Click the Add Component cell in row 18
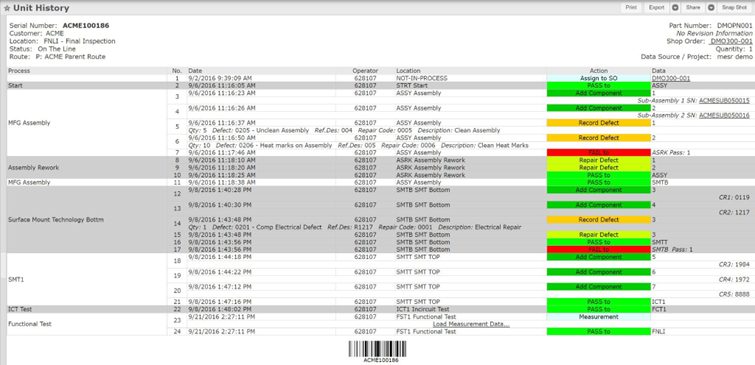The height and width of the screenshot is (365, 755). 599,257
